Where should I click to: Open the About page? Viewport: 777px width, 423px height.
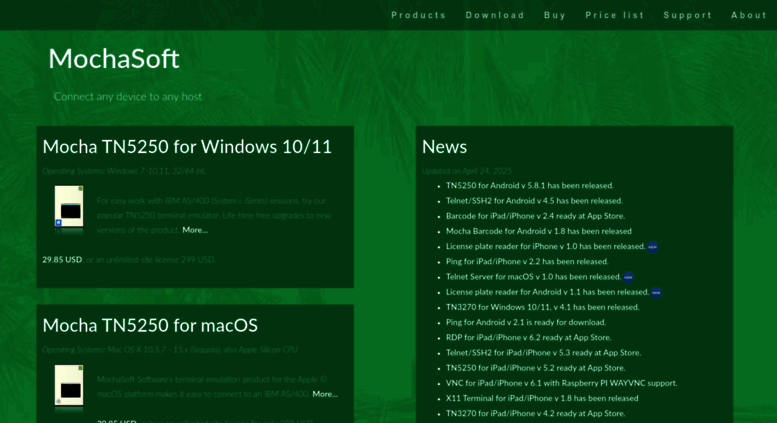point(749,15)
